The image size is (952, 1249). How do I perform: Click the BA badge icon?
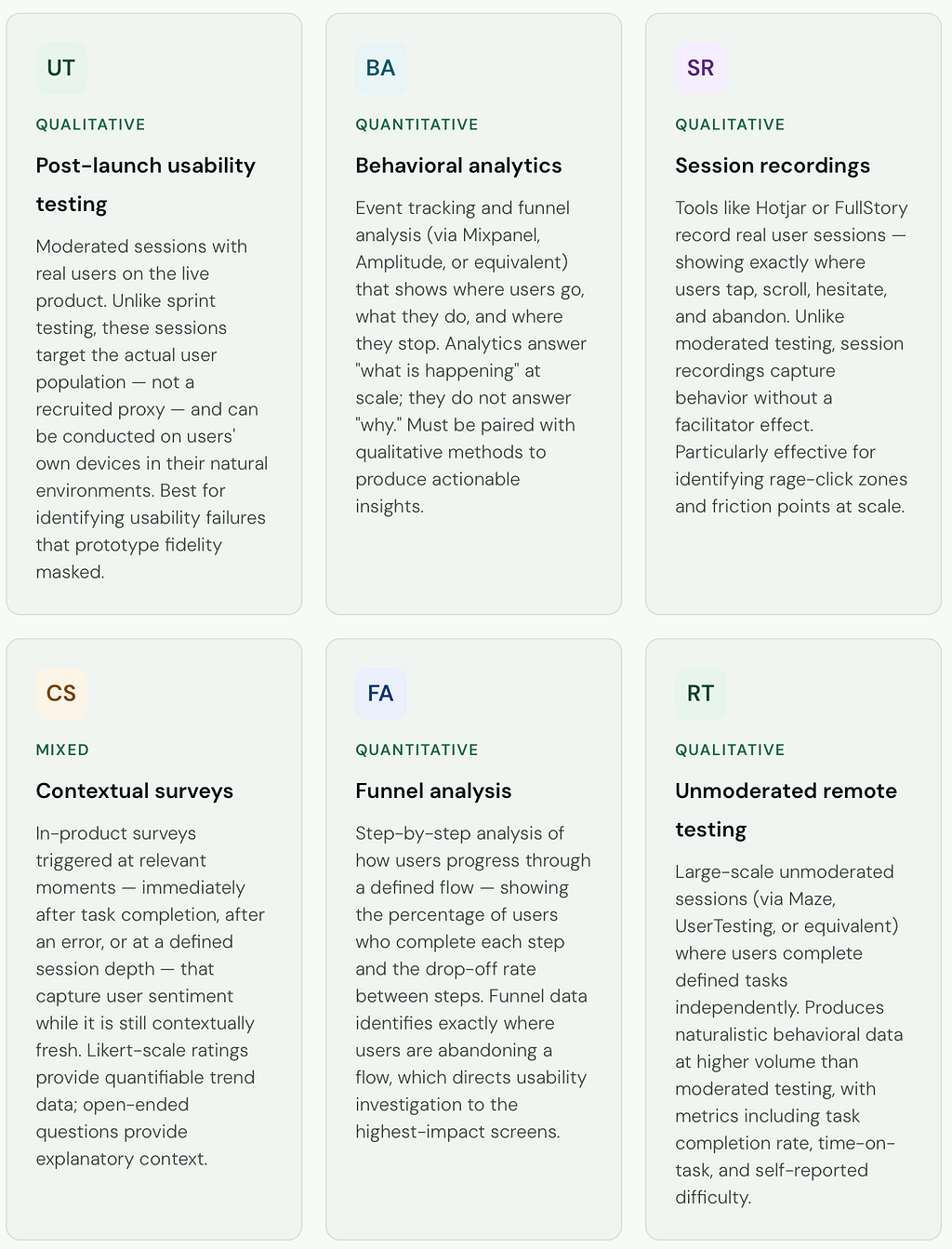[381, 68]
